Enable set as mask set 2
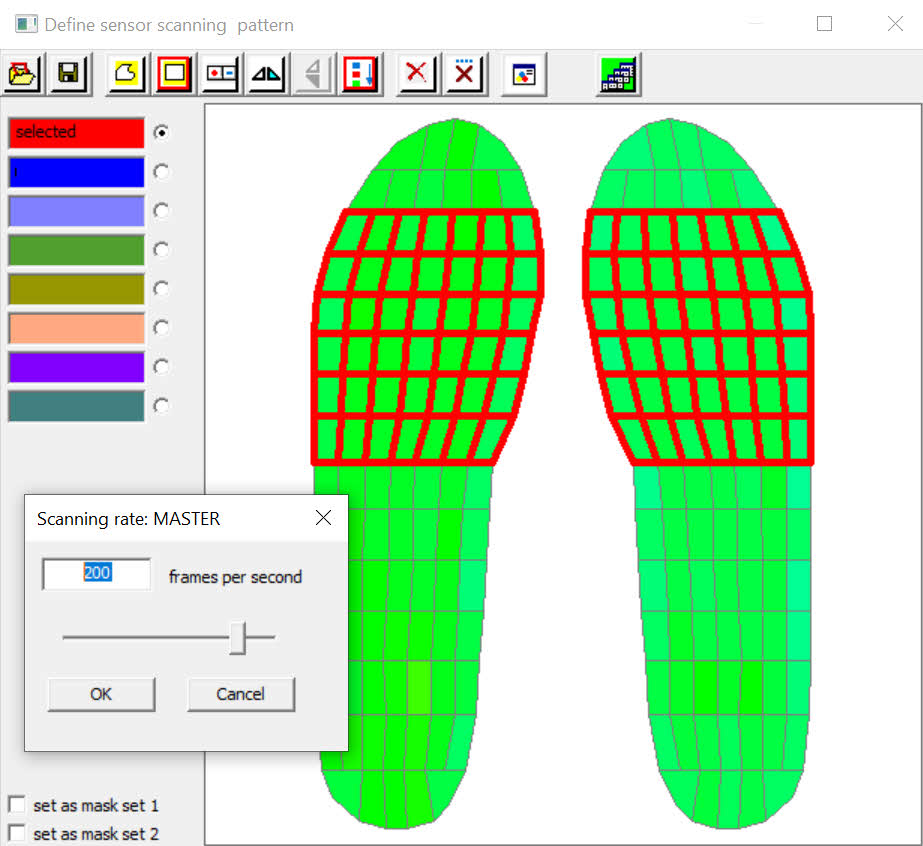Viewport: 923px width, 846px height. point(17,833)
